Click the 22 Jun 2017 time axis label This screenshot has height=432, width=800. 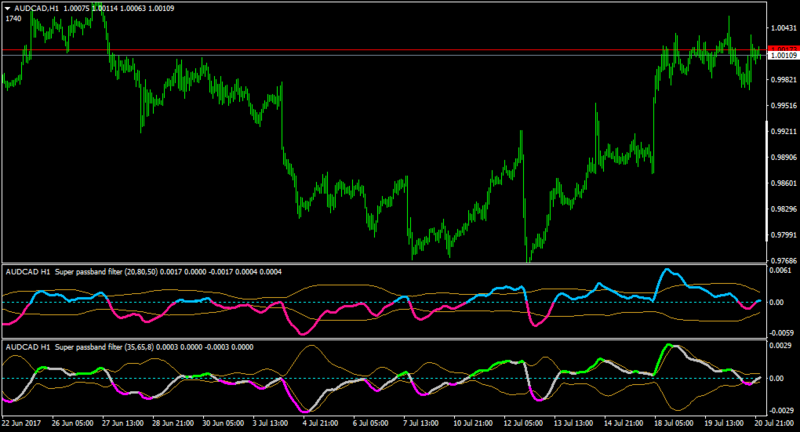coord(21,423)
